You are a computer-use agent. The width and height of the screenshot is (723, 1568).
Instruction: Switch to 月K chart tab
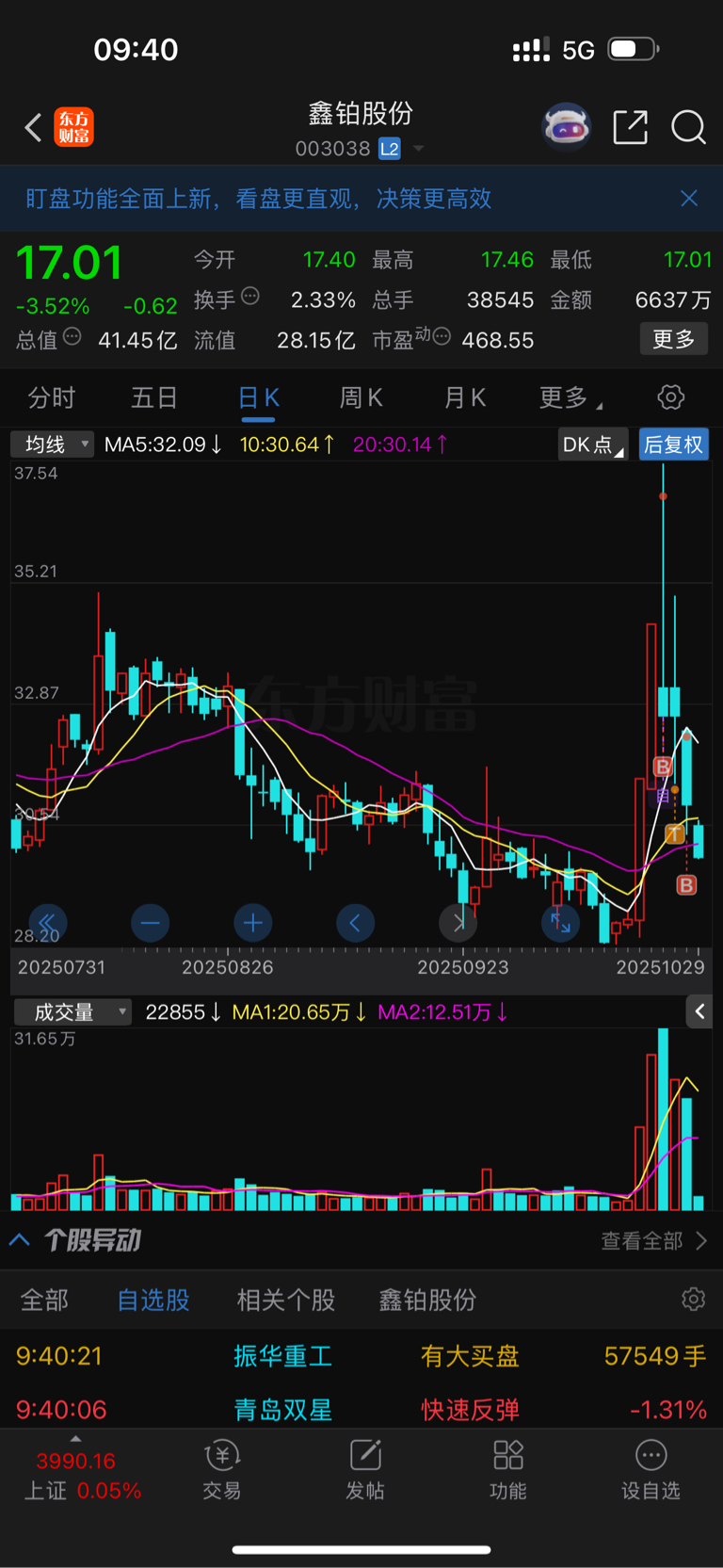click(x=464, y=398)
